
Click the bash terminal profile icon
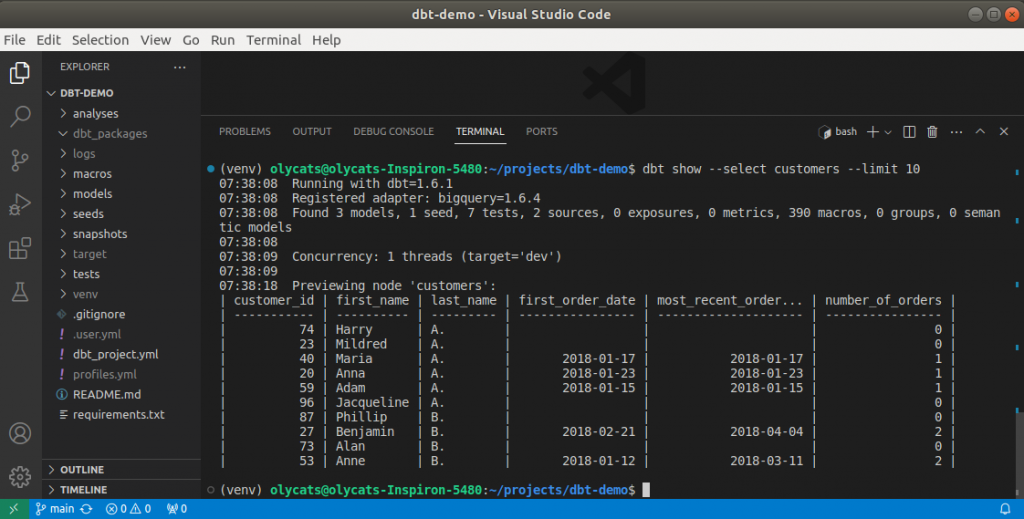[x=825, y=132]
